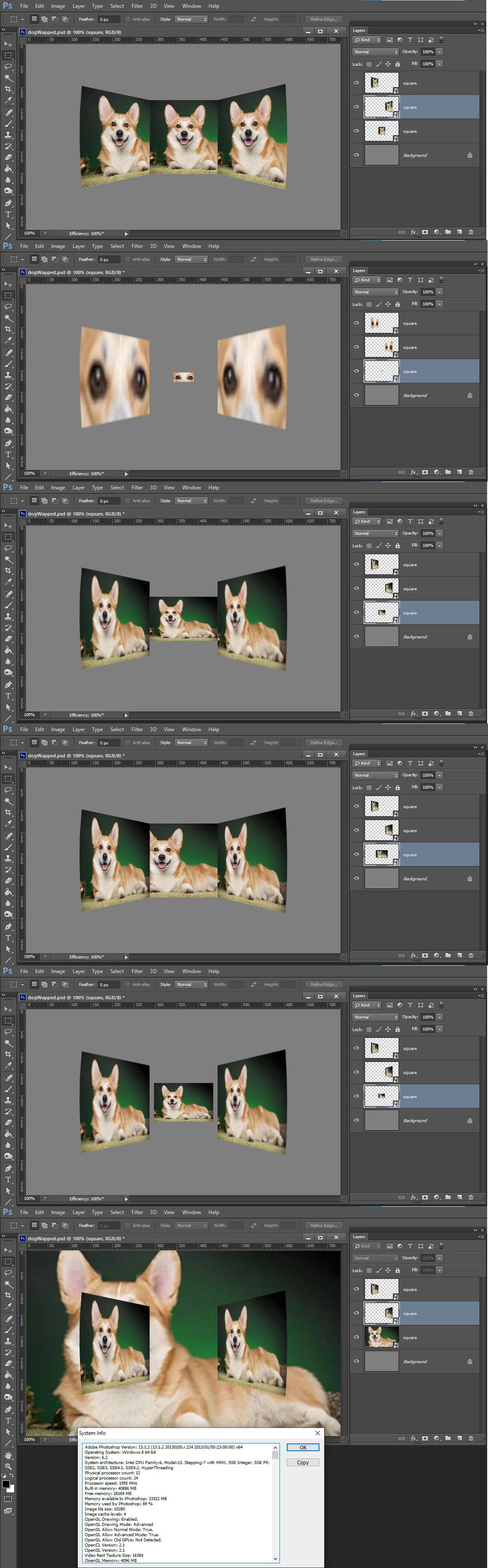New group folder icon in System Info window
The height and width of the screenshot is (1568, 488).
[448, 1438]
